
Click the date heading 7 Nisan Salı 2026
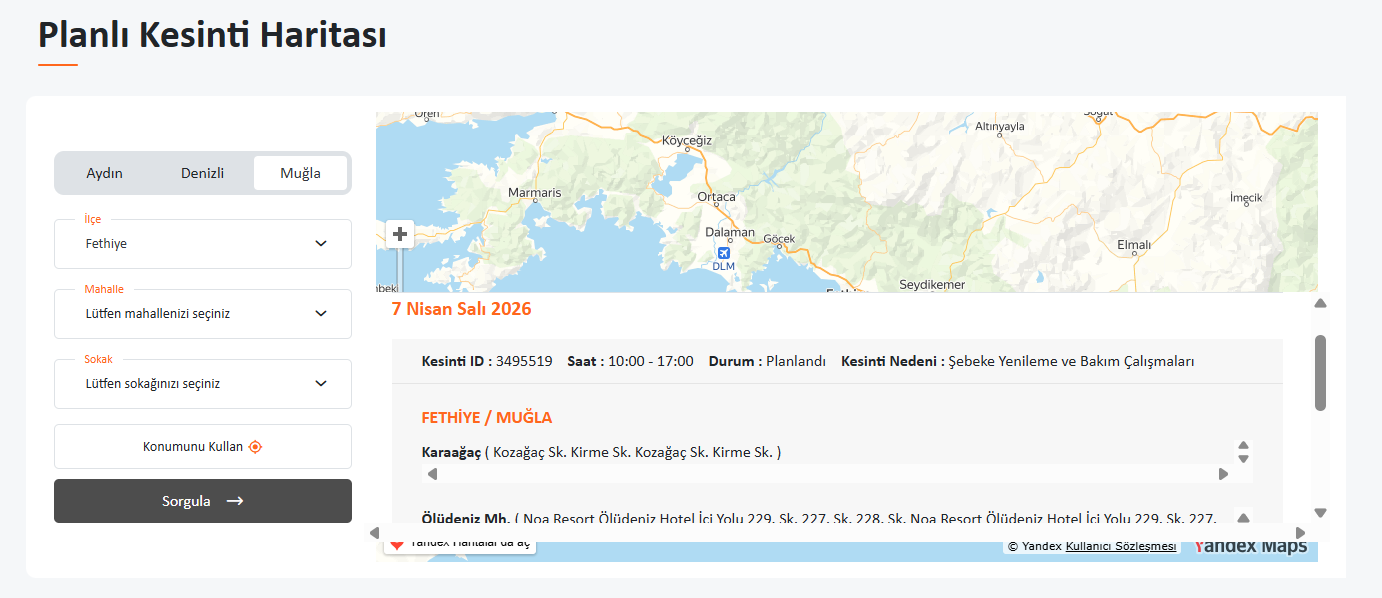tap(461, 309)
